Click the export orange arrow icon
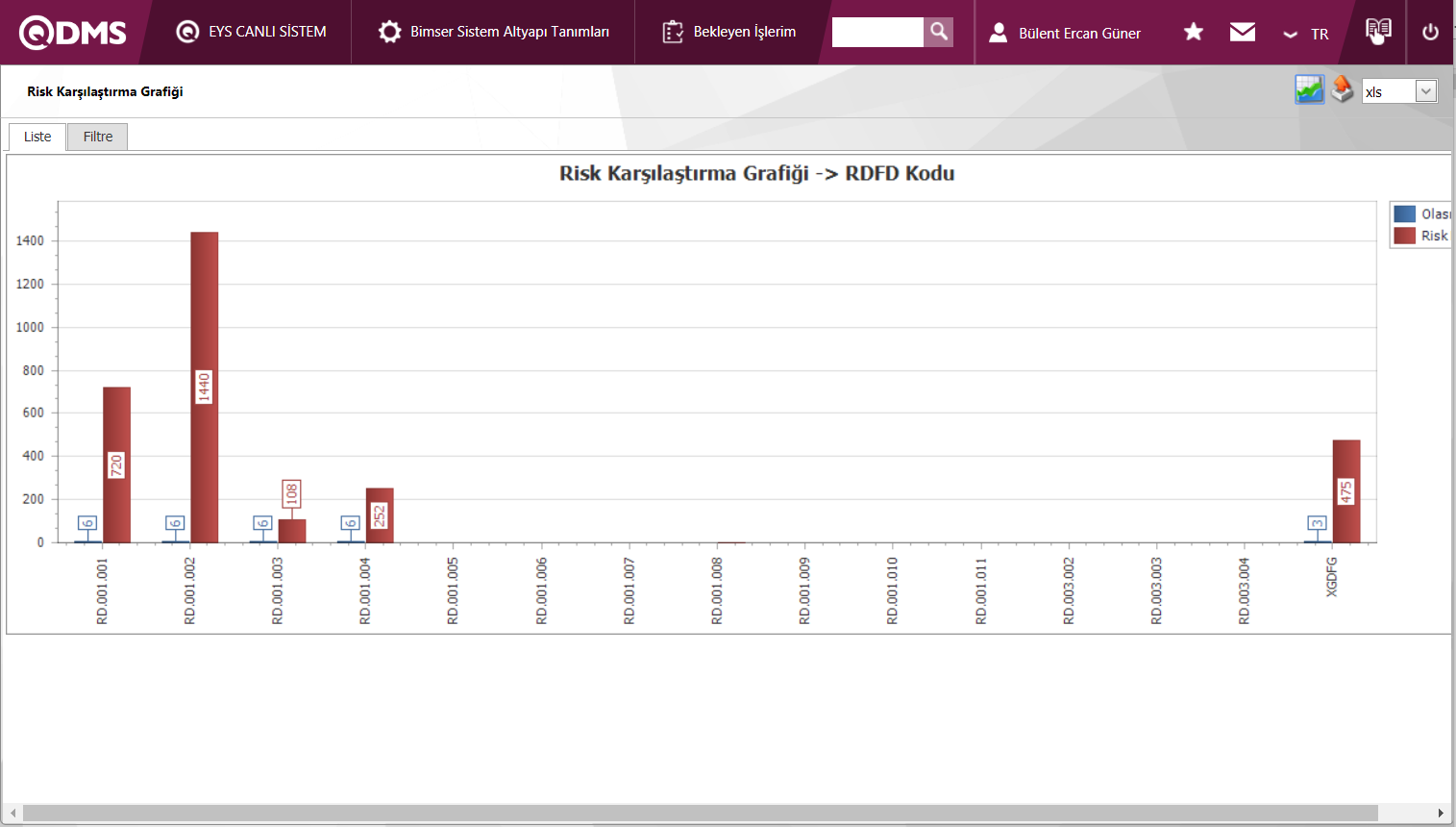The image size is (1456, 827). click(1343, 89)
